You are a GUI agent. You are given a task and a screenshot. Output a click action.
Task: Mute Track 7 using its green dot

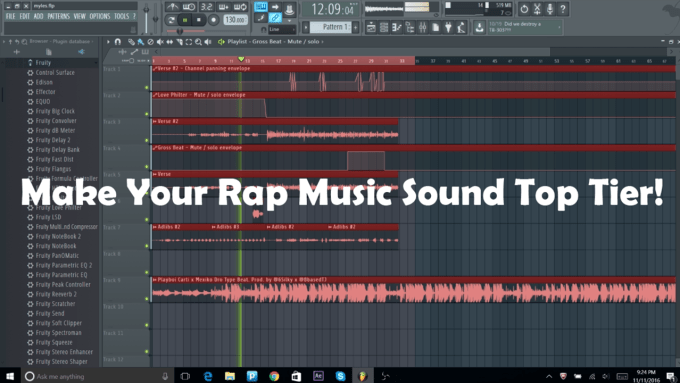[x=147, y=246]
